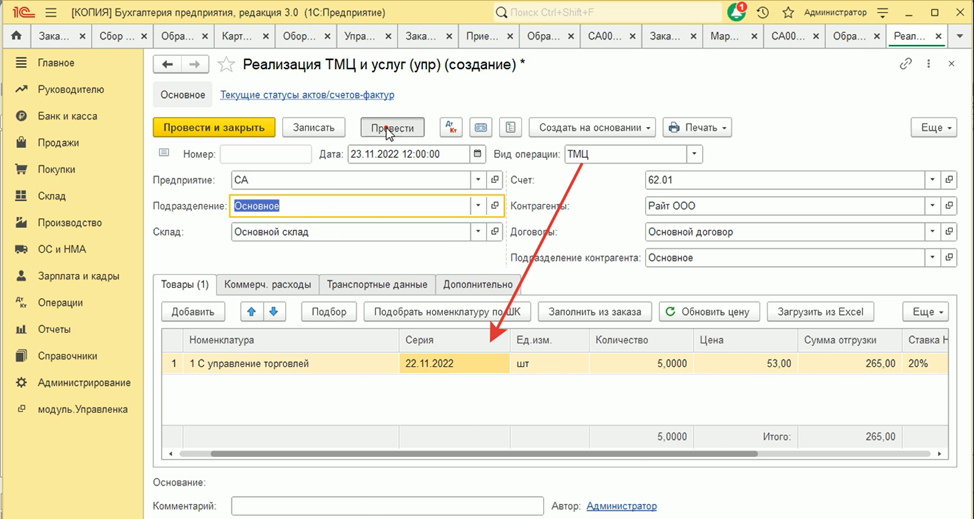The image size is (974, 519).
Task: Open table Еще menu button
Action: pos(926,312)
